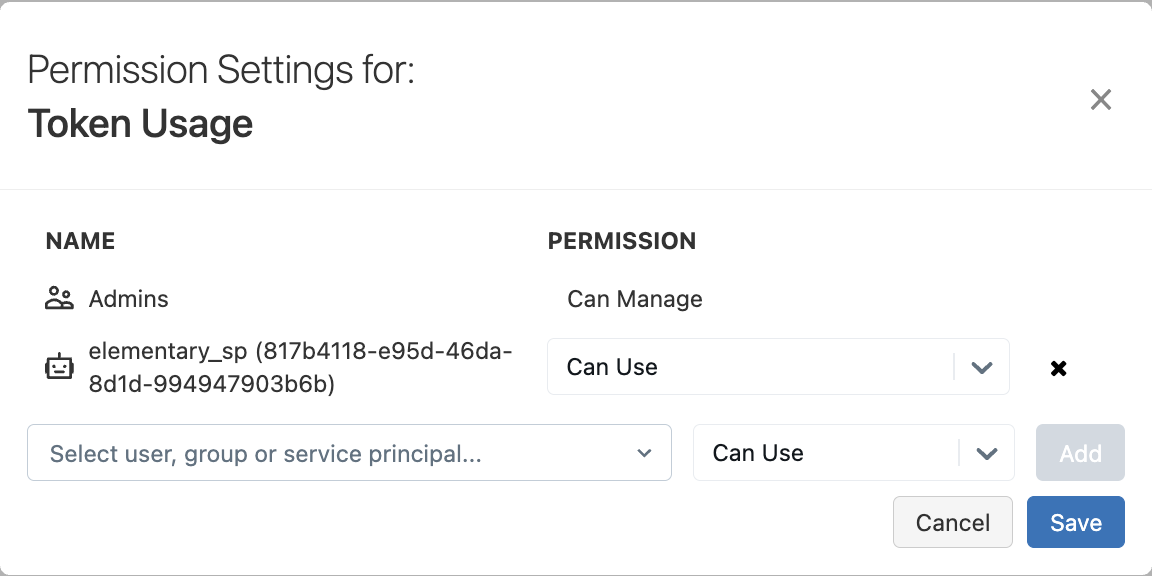Click the chevron on the new entry permission dropdown
The width and height of the screenshot is (1152, 576).
[987, 453]
